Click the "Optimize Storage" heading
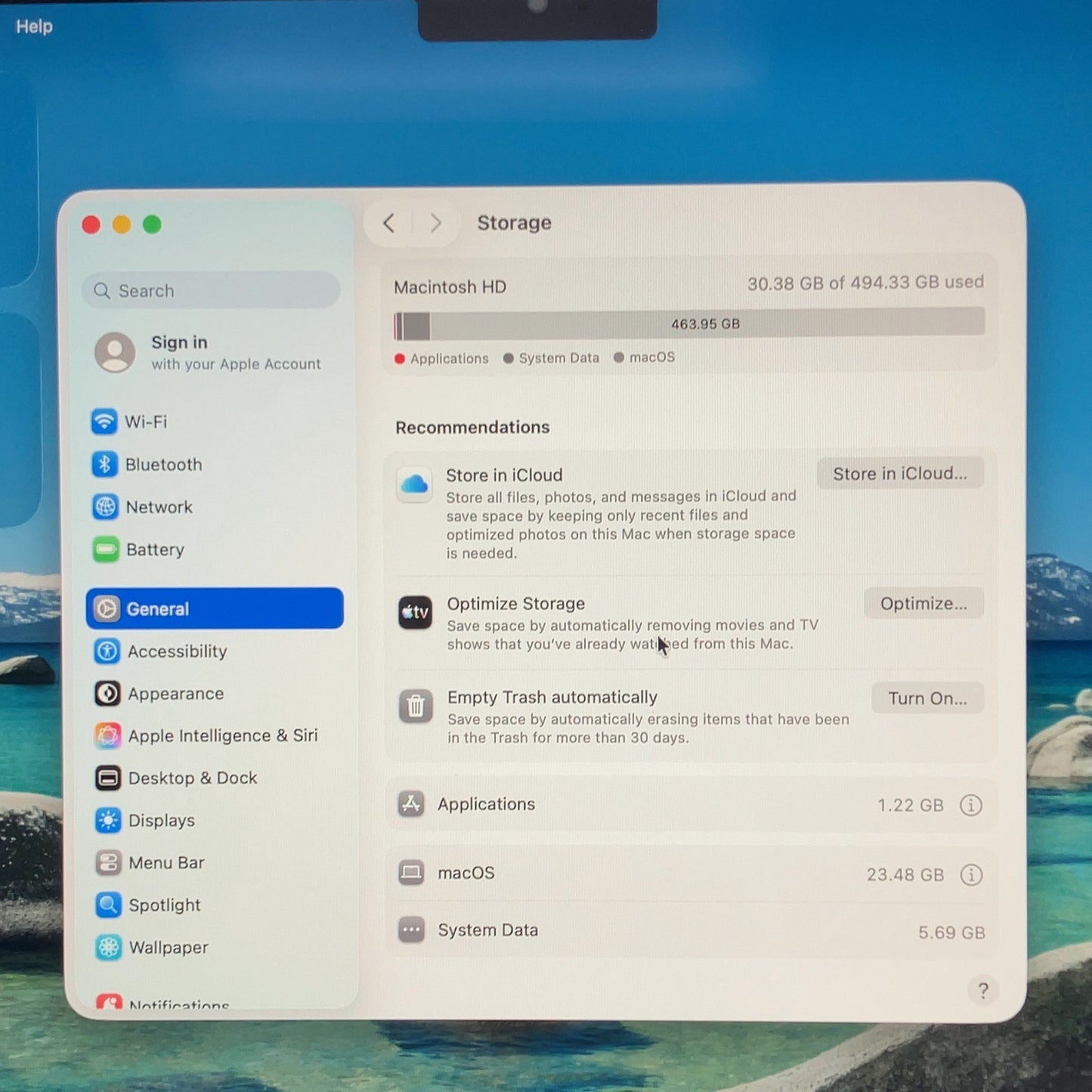 tap(516, 604)
